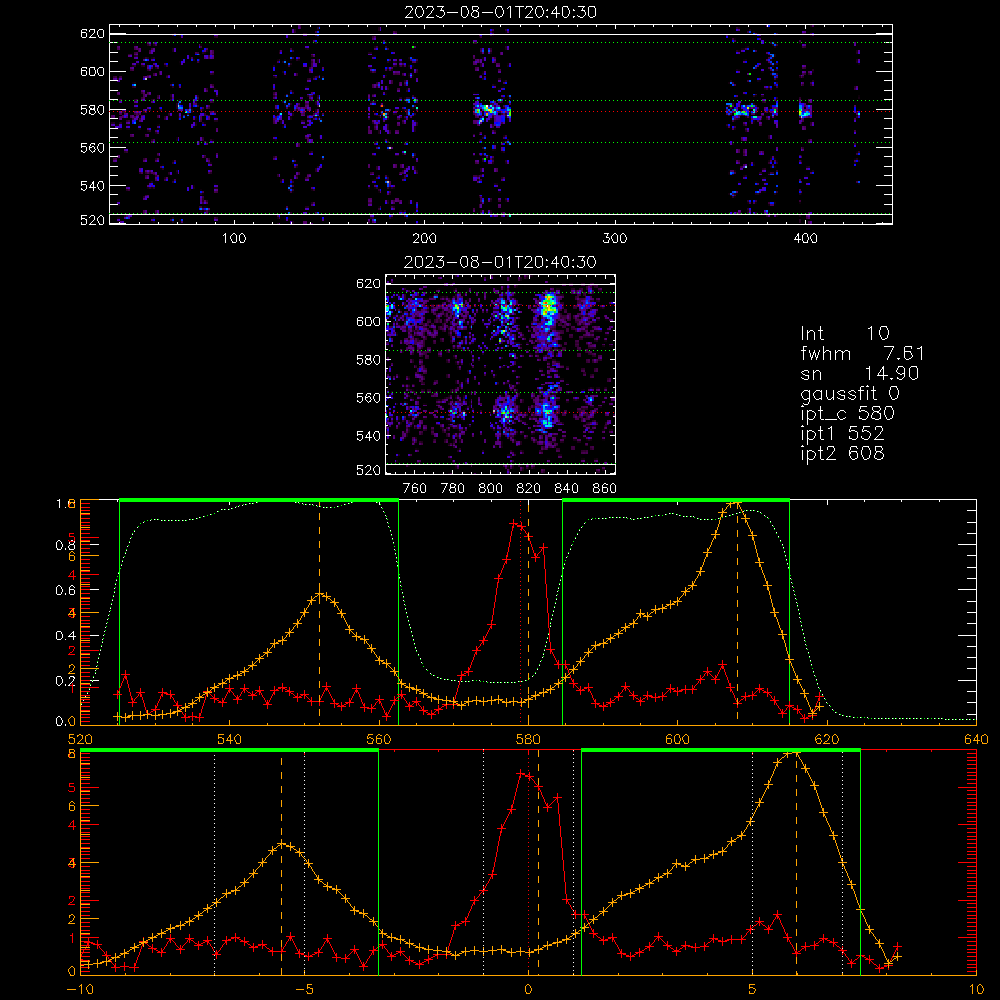Viewport: 1000px width, 1000px height.
Task: Click the bottom axis label 10
Action: point(976,989)
